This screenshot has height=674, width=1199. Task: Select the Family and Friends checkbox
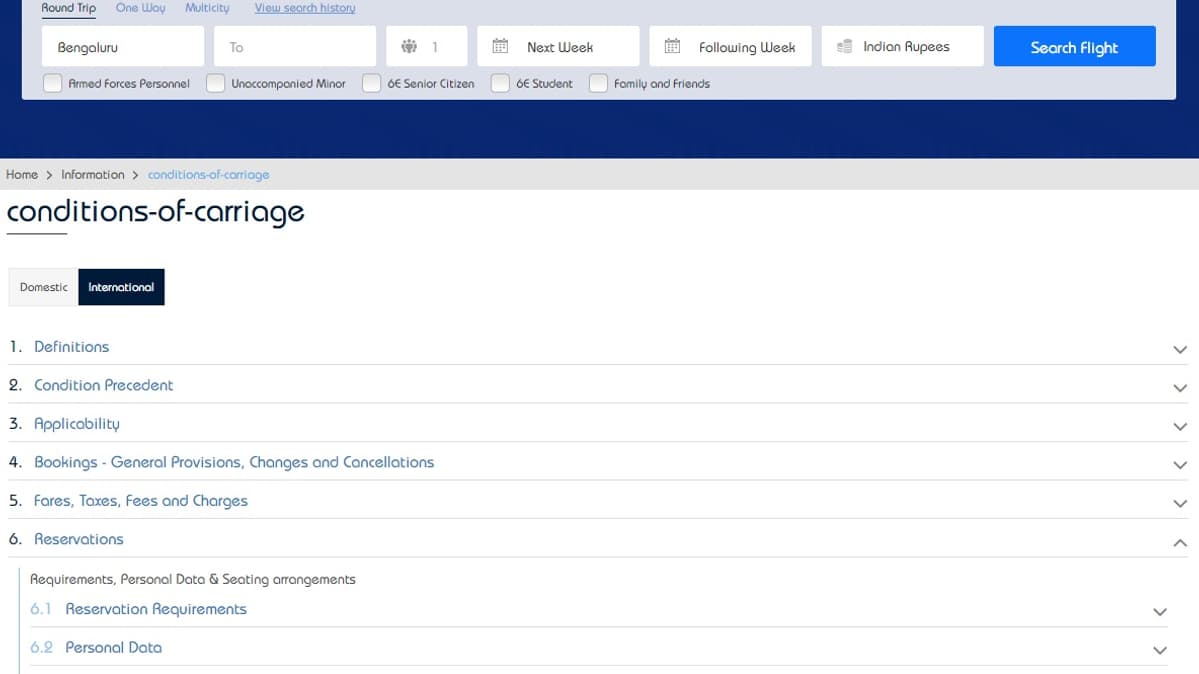pos(598,83)
